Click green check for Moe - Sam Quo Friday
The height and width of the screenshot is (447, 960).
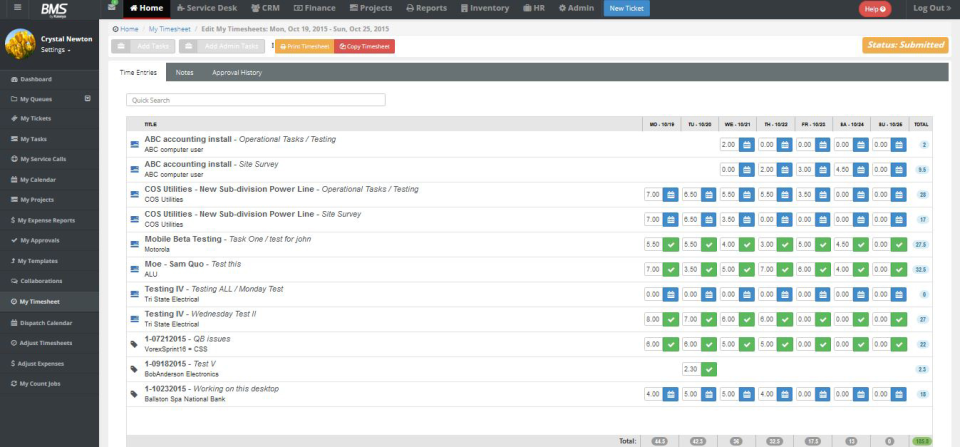(x=822, y=269)
